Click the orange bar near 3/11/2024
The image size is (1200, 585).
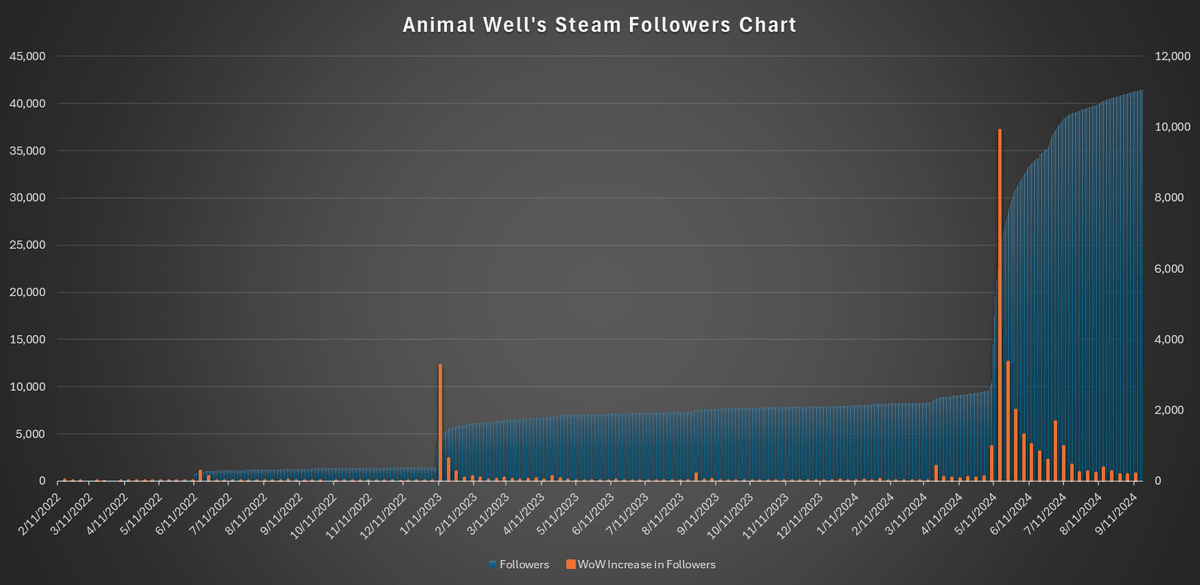pos(936,473)
